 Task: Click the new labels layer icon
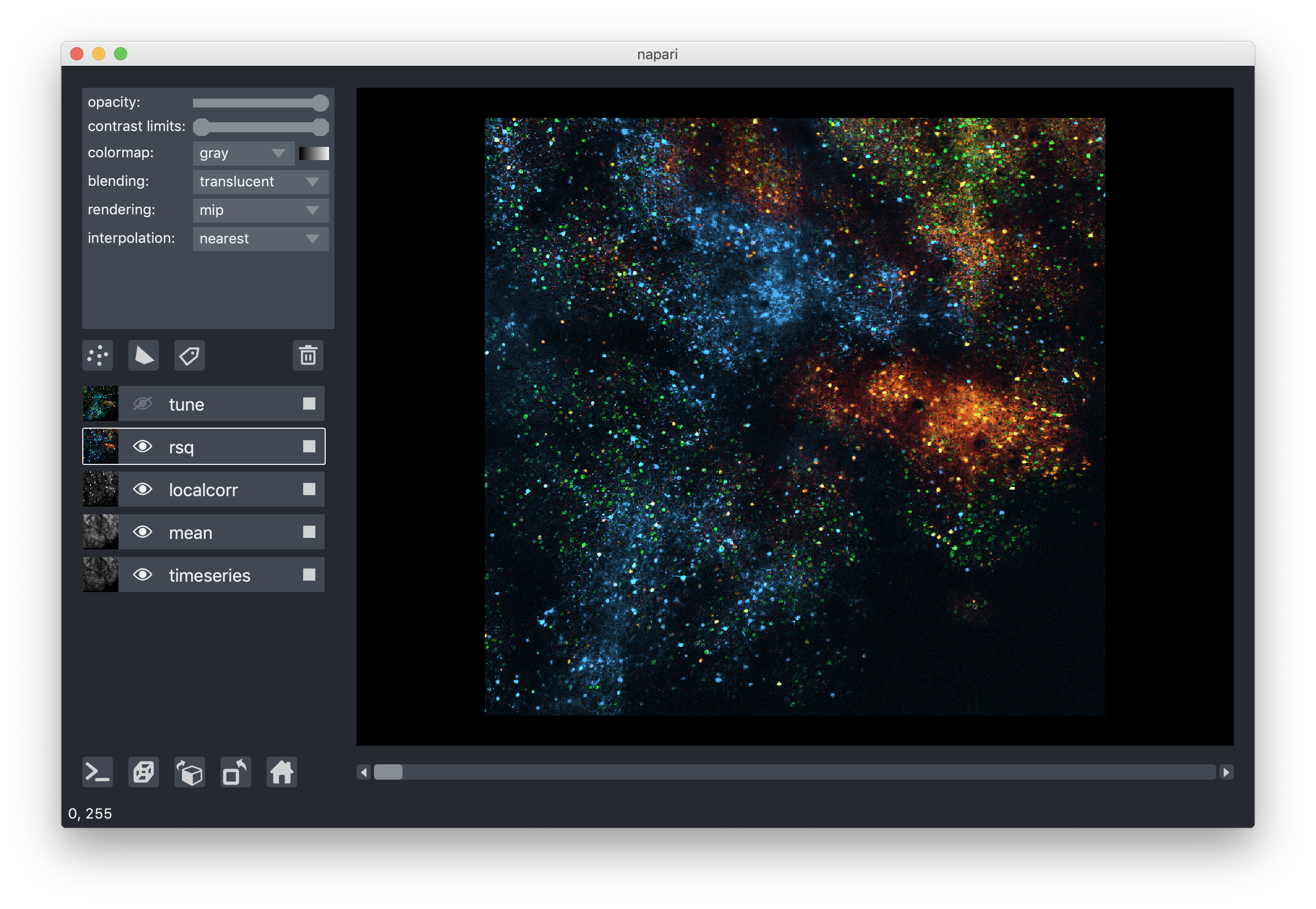pos(189,355)
